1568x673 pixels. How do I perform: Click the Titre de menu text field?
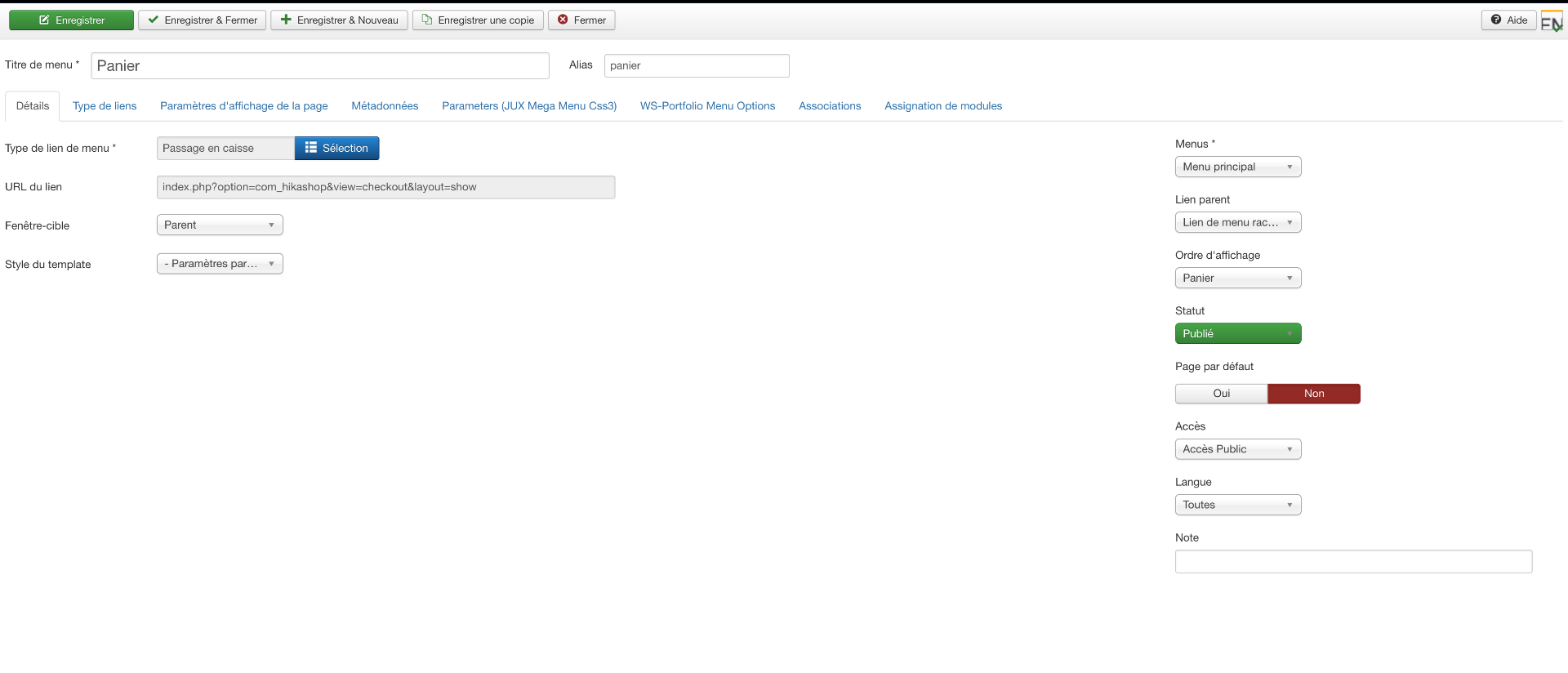click(320, 66)
